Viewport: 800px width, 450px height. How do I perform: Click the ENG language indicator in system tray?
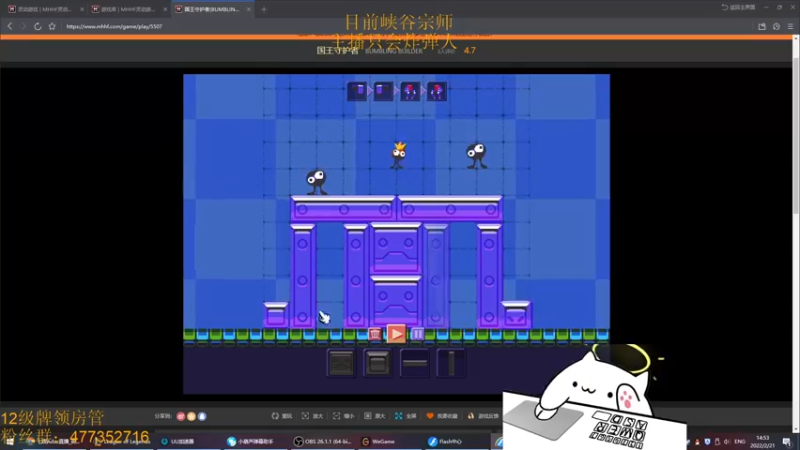(740, 441)
